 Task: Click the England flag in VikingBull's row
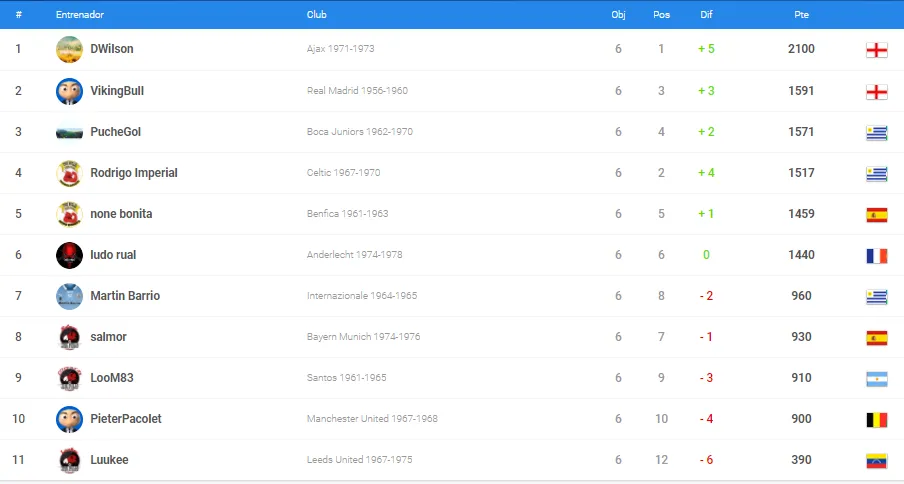pyautogui.click(x=876, y=92)
